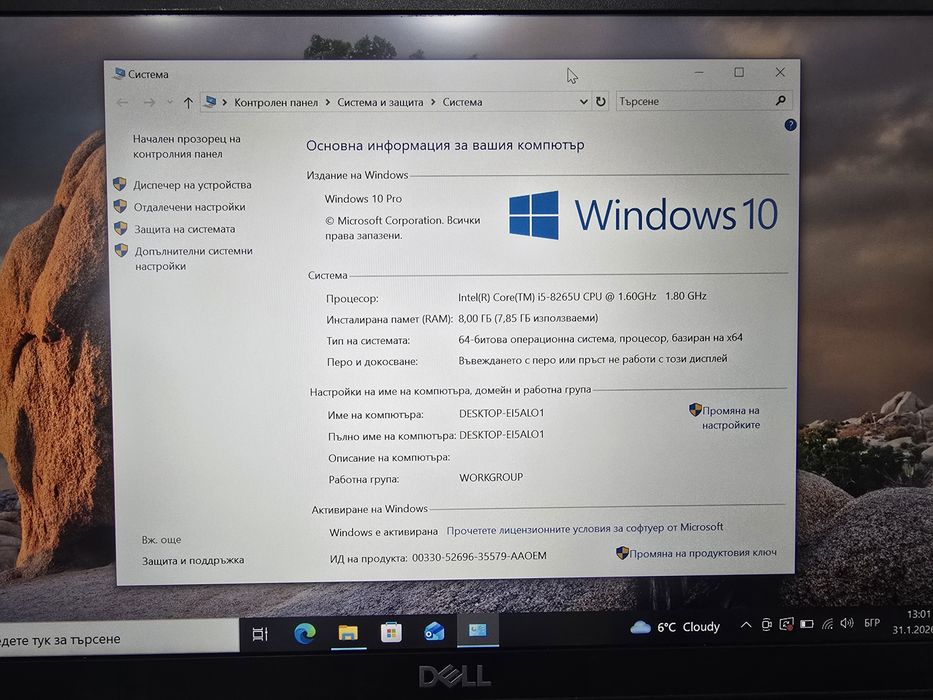The image size is (933, 700).
Task: Click the Forward navigation arrow
Action: click(x=149, y=103)
